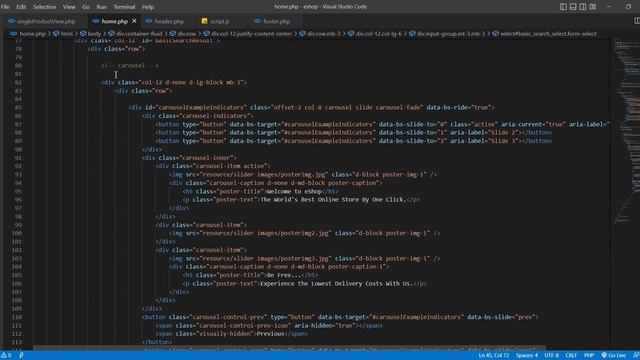Click the div.input-group.mt-3.mb-3 breadcrumb

(451, 34)
